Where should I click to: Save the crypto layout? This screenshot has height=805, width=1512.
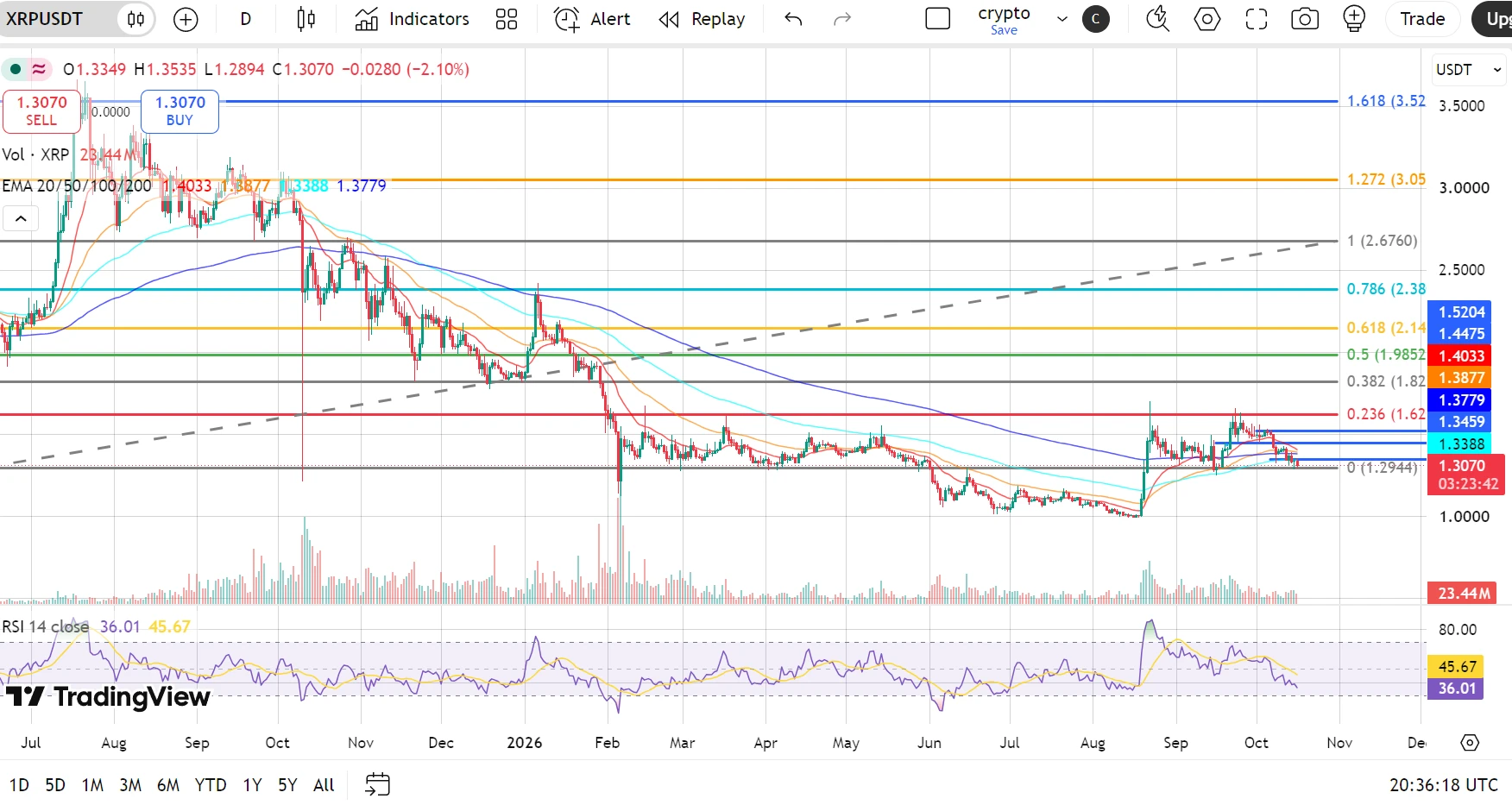pyautogui.click(x=1004, y=30)
